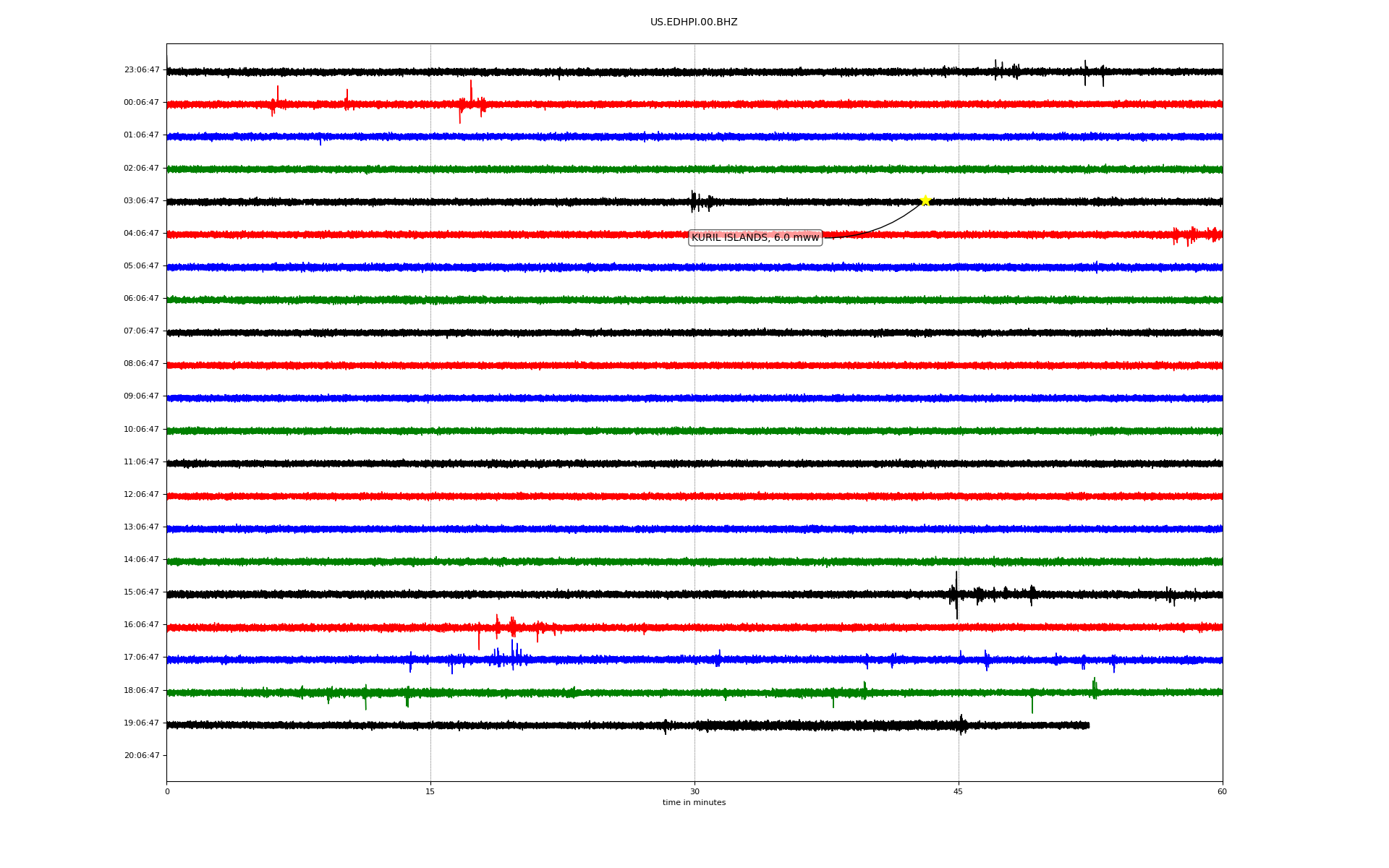The width and height of the screenshot is (1389, 868).
Task: Click the x-axis tick label 15
Action: coord(430,792)
